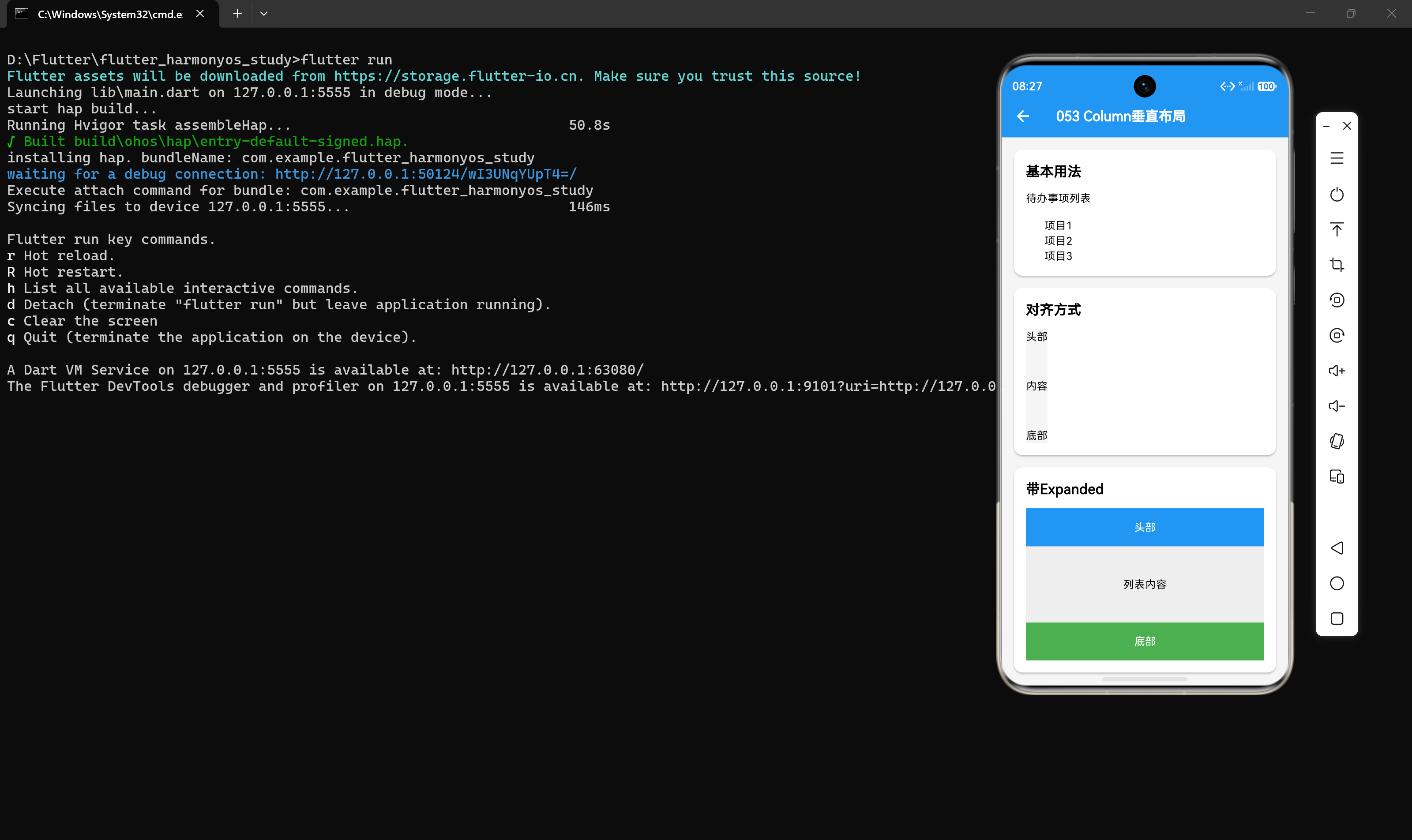The image size is (1412, 840).
Task: Open the DevTools link at 127.0.0.1:9101
Action: [x=828, y=386]
